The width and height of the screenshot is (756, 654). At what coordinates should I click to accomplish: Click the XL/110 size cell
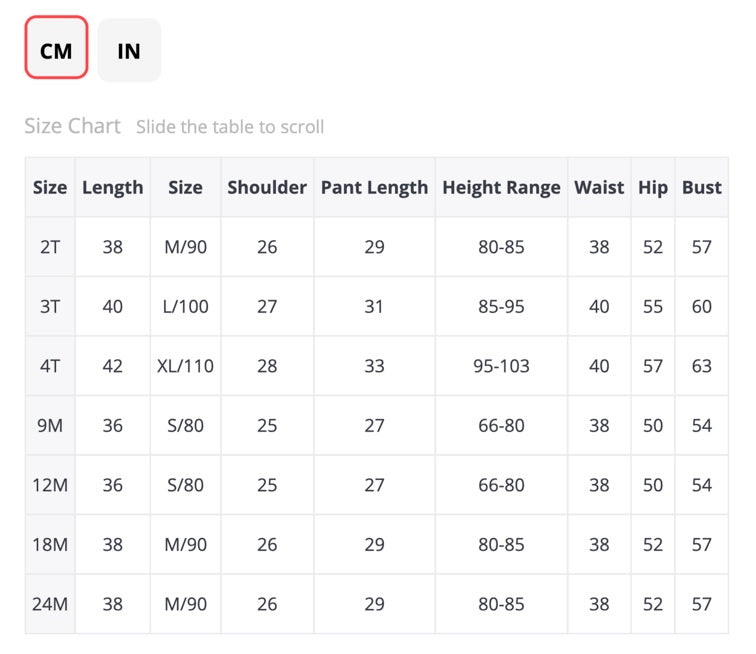tap(186, 366)
